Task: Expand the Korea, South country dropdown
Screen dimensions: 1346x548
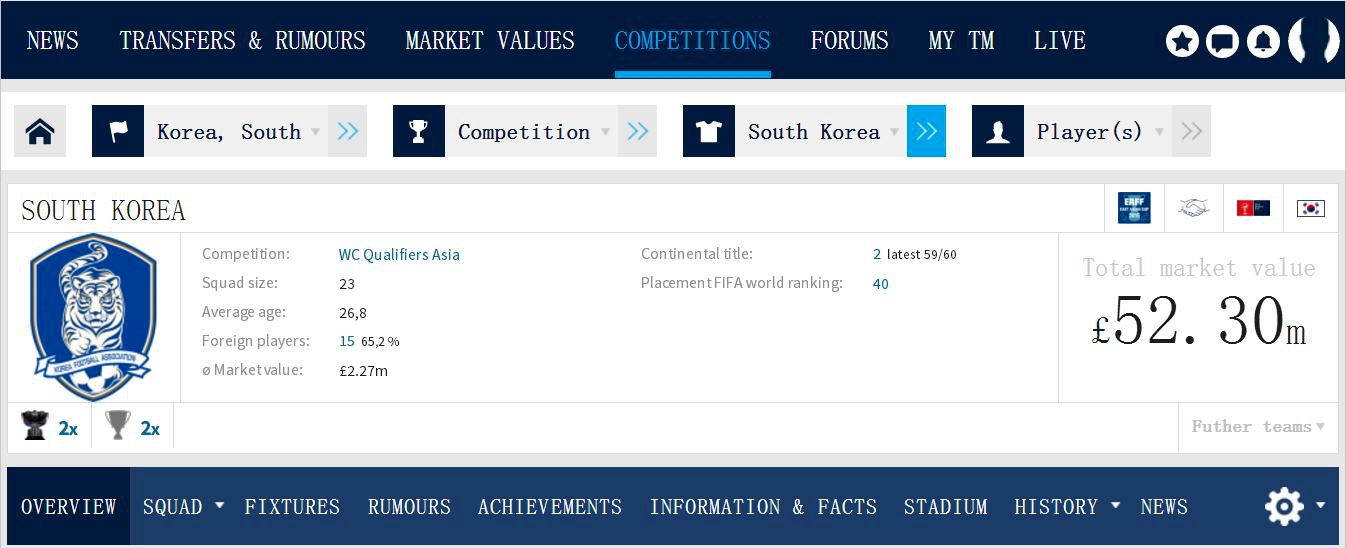Action: 316,131
